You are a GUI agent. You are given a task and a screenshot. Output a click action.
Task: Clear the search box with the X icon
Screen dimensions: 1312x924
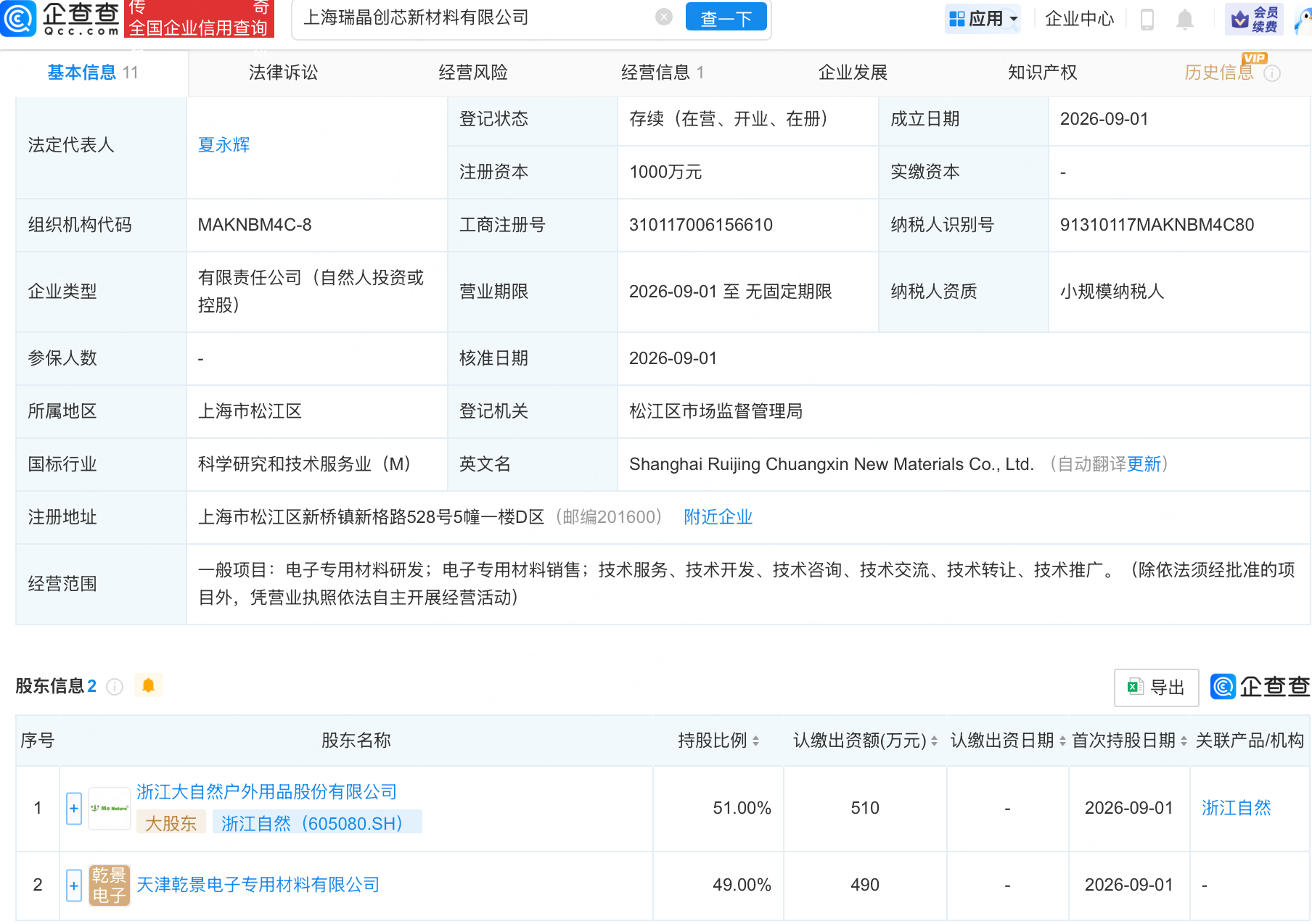(x=663, y=17)
